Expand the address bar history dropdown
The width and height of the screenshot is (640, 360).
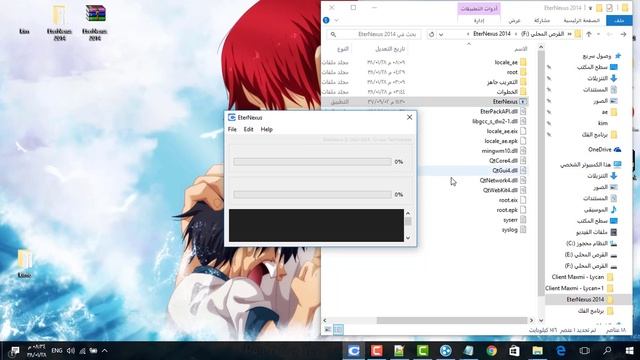[x=441, y=35]
